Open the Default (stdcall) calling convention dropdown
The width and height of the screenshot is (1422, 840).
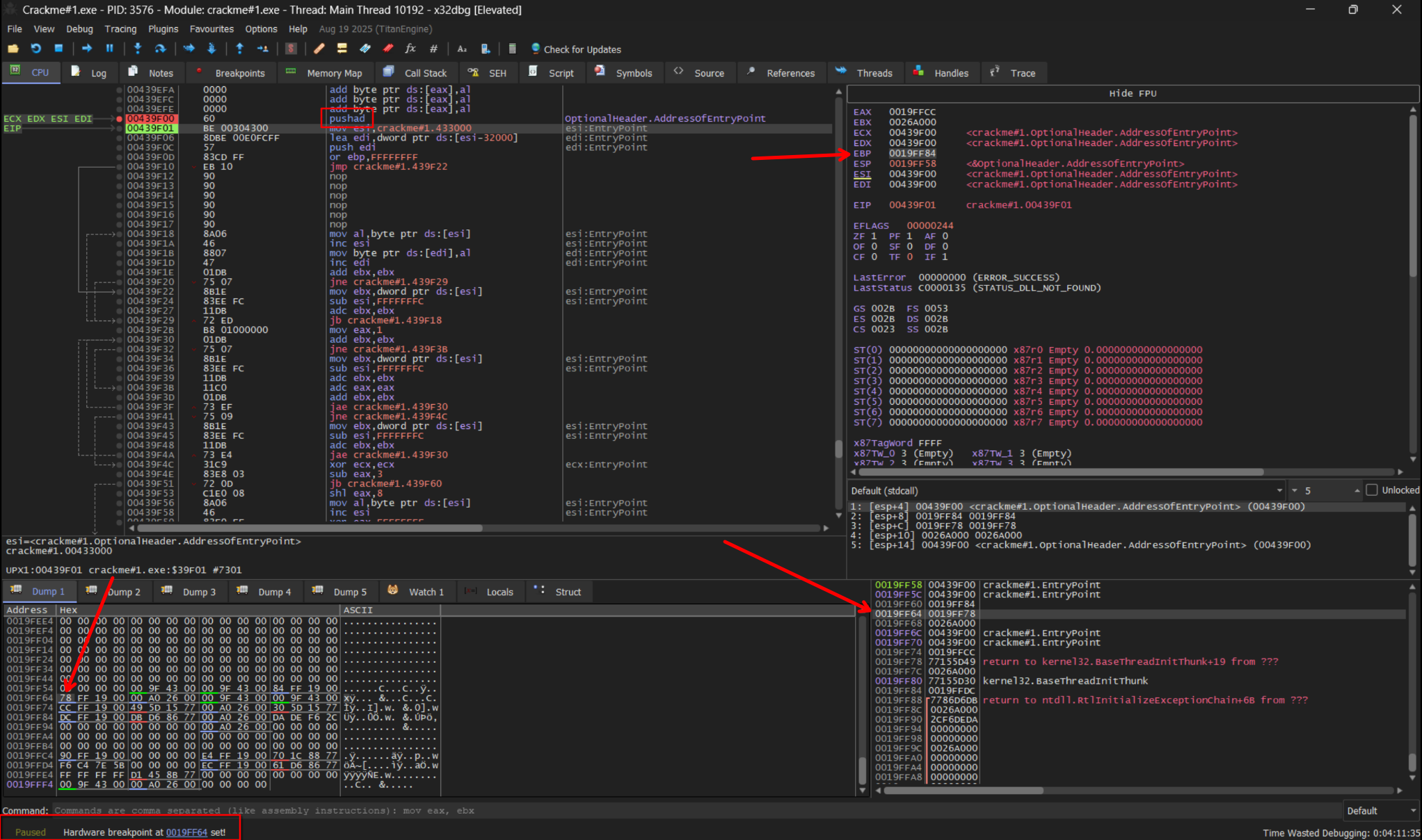tap(1066, 491)
